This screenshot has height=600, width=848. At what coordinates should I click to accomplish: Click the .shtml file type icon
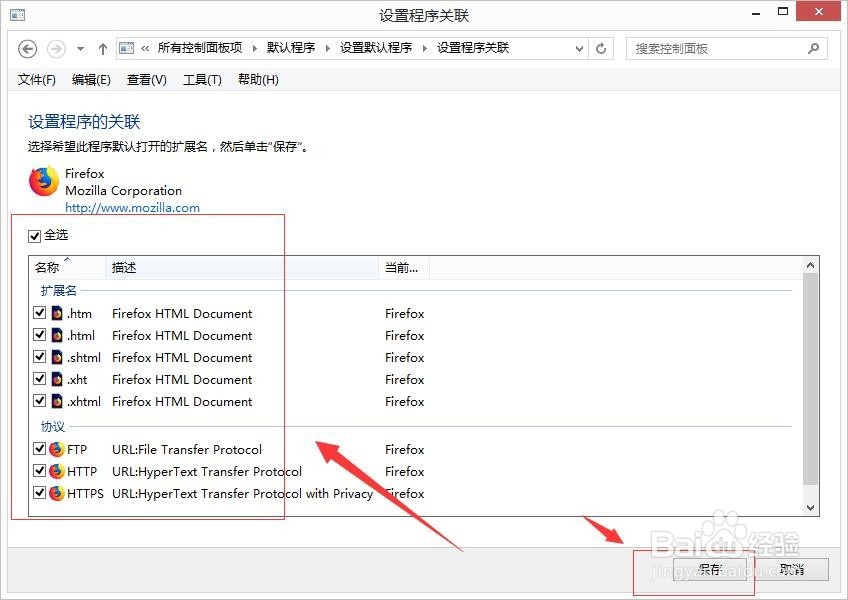(57, 357)
